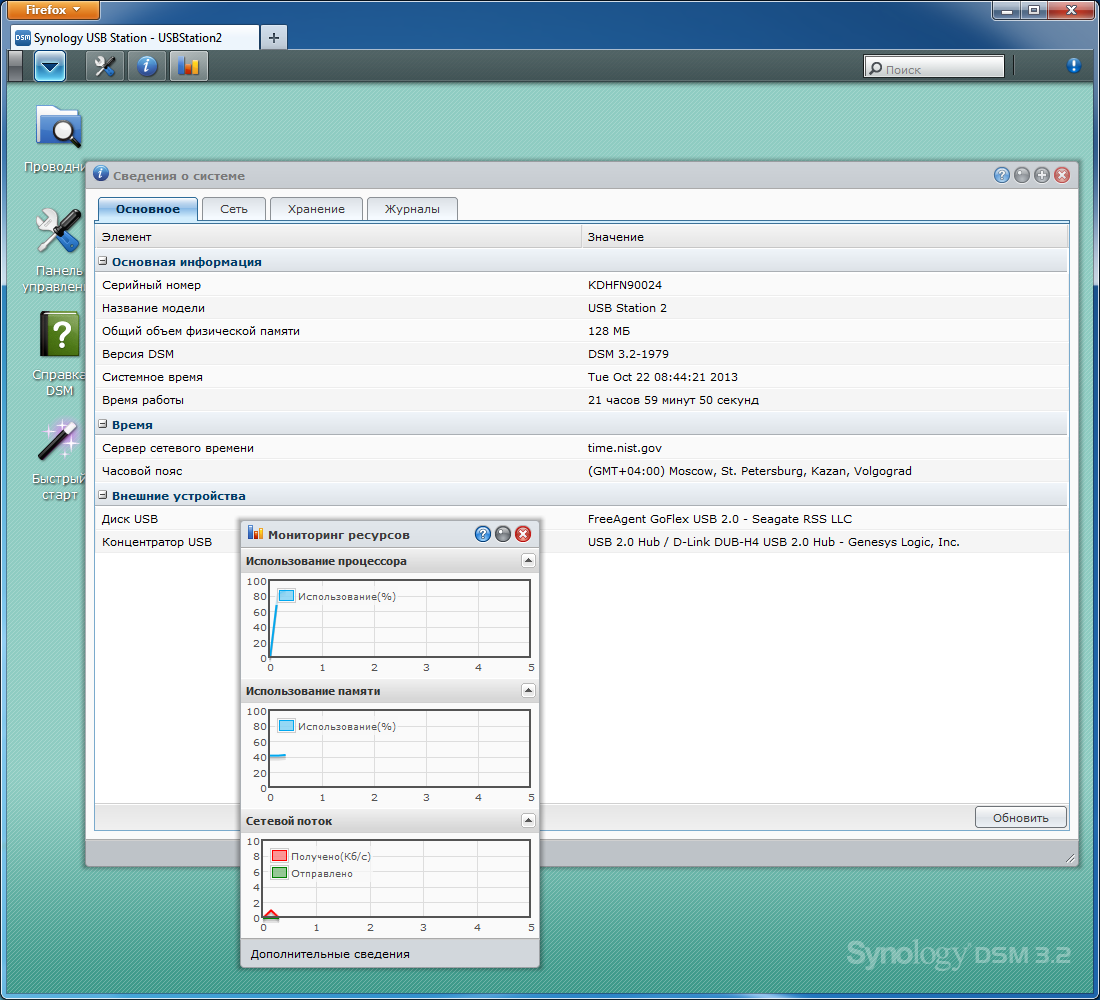Viewport: 1100px width, 1000px height.
Task: Open Control Panel from the taskbar wrench icon
Action: click(105, 67)
